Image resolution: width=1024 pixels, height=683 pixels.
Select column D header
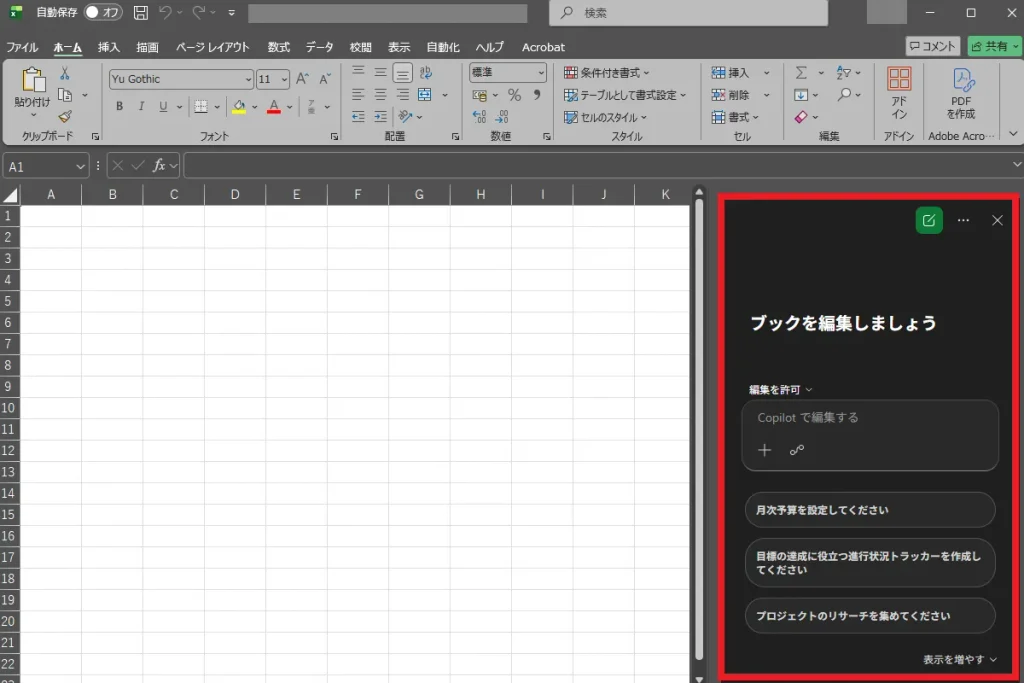tap(235, 195)
